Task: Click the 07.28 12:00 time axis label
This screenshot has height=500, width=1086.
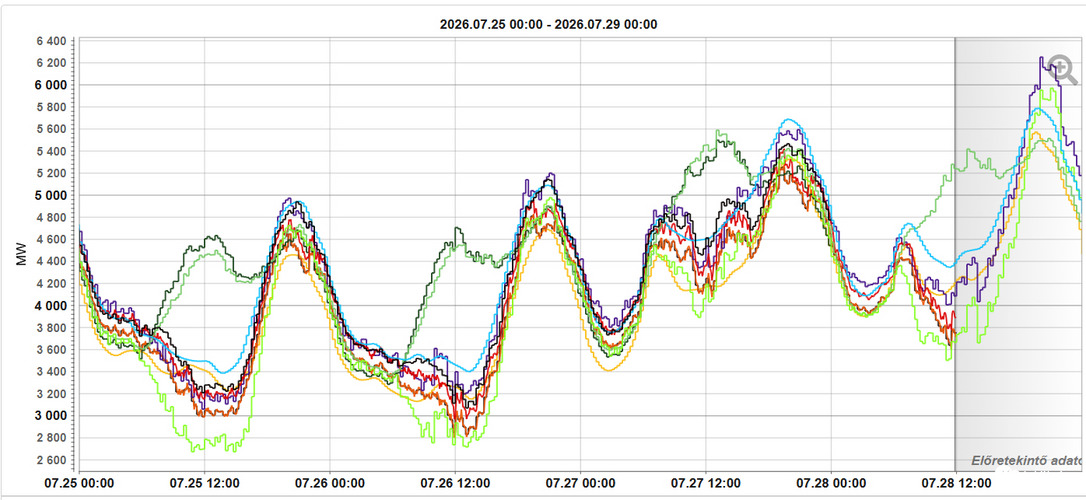Action: coord(956,483)
